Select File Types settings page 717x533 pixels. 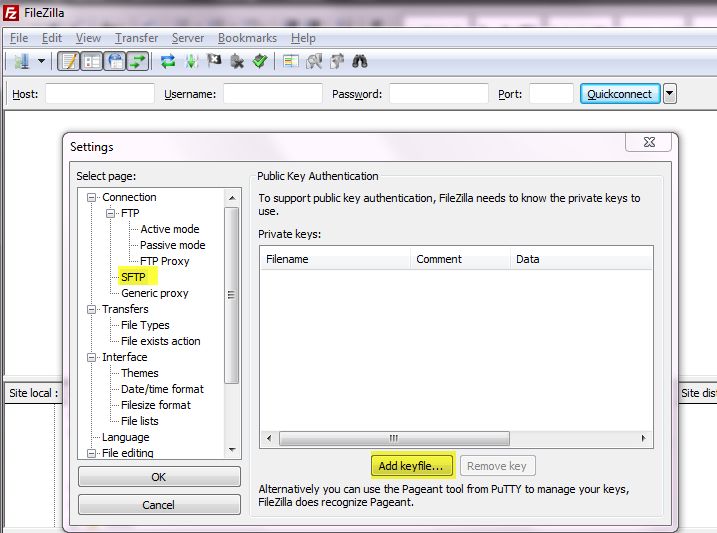pos(145,325)
